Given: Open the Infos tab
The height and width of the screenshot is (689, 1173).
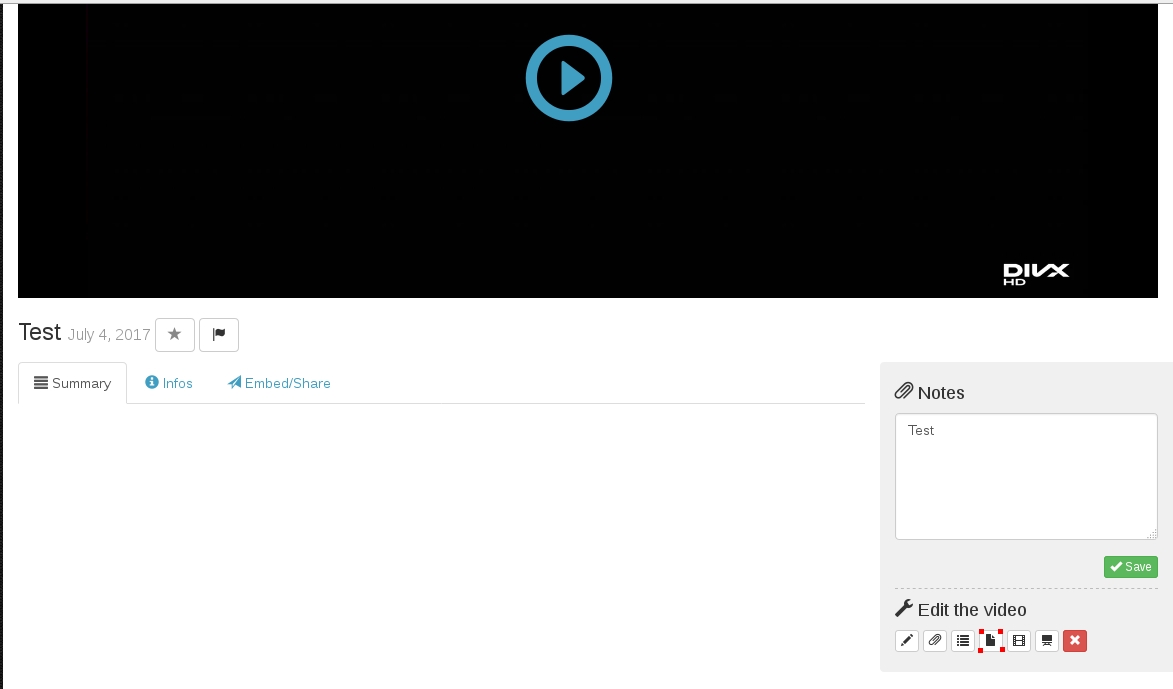Looking at the screenshot, I should [169, 383].
